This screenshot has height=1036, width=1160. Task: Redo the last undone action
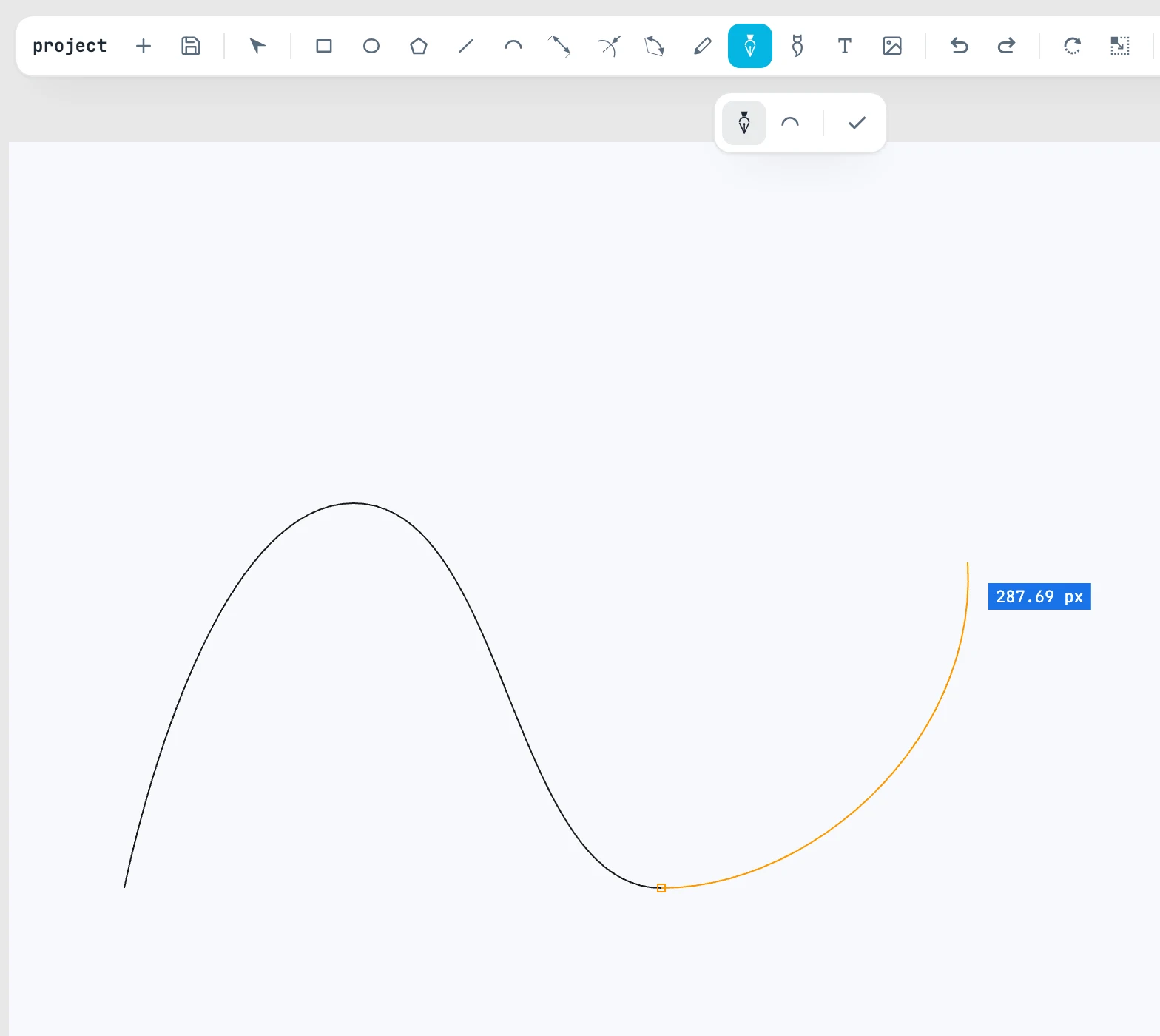click(1006, 46)
